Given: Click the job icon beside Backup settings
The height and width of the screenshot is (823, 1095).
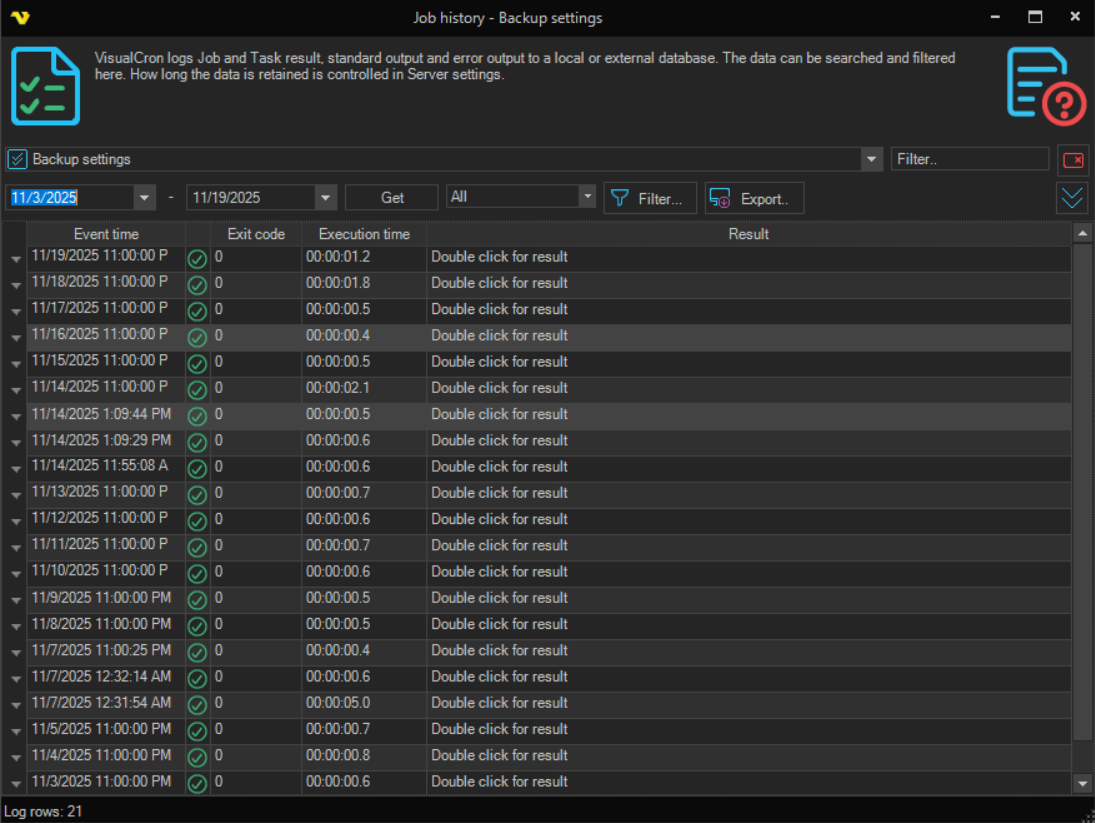Looking at the screenshot, I should pos(17,160).
